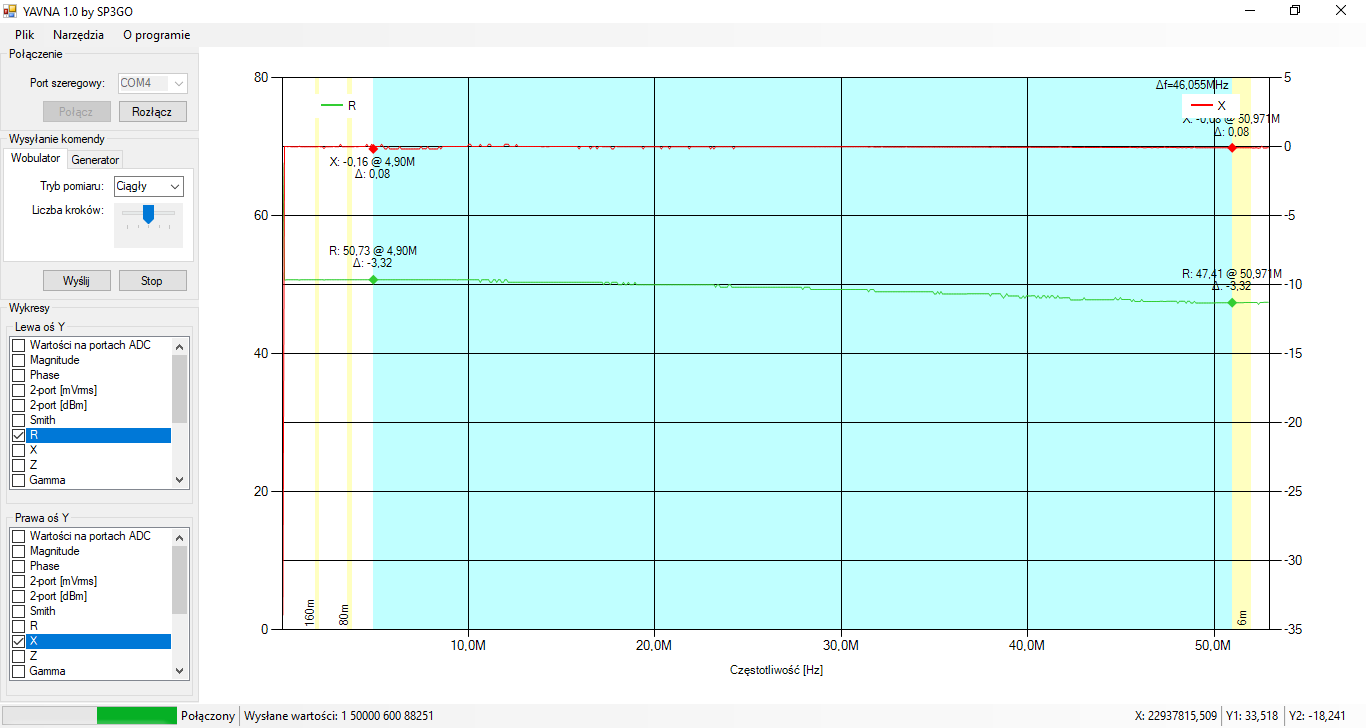
Task: Click the green R legend entry
Action: point(339,105)
